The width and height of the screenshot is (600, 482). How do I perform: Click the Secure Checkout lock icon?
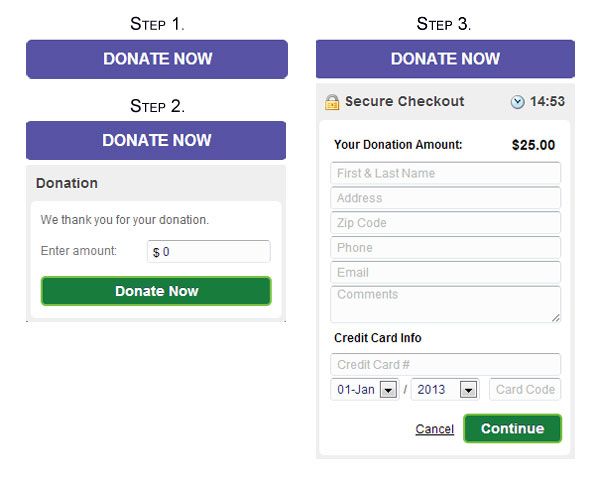(x=332, y=102)
